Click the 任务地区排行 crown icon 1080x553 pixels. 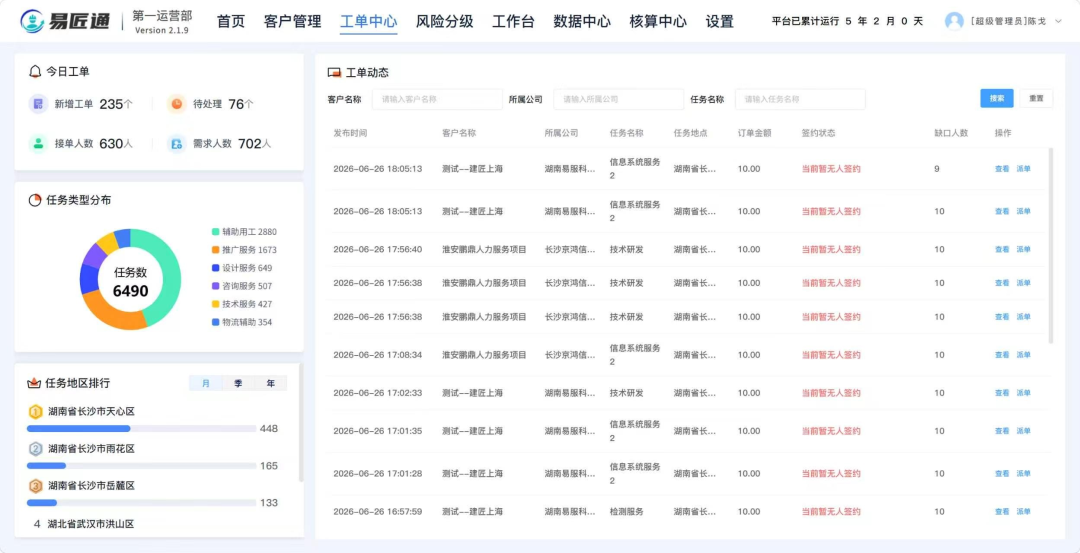coord(34,383)
